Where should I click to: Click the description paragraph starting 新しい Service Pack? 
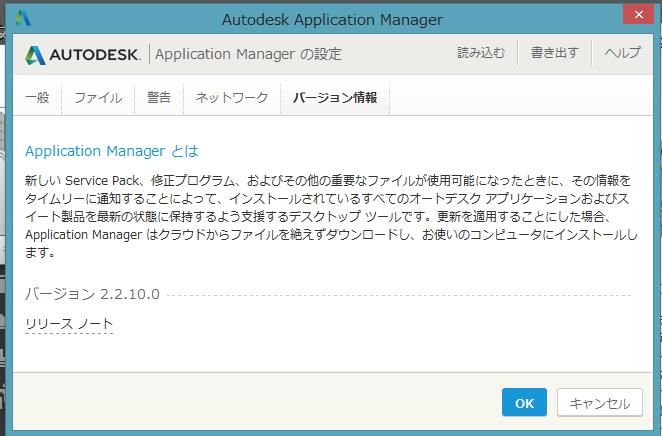(x=331, y=217)
